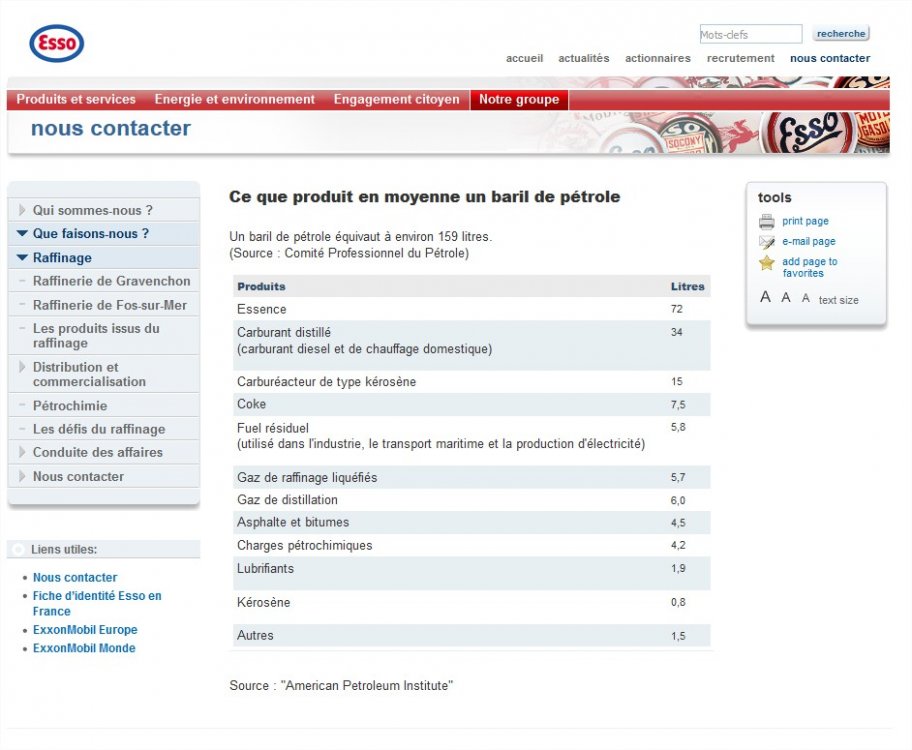This screenshot has width=912, height=750.
Task: Expand the Qui sommes-nous arrow
Action: click(22, 210)
